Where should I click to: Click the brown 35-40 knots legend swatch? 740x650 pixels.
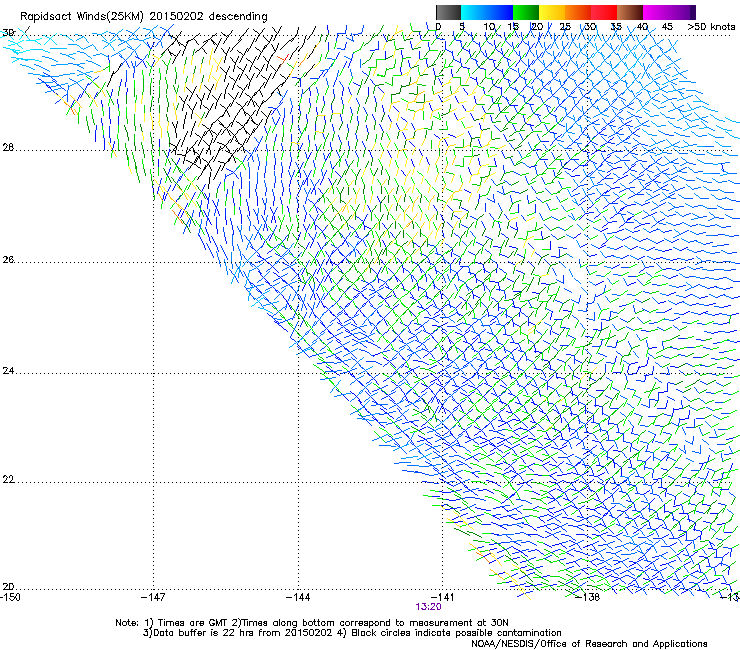point(630,12)
